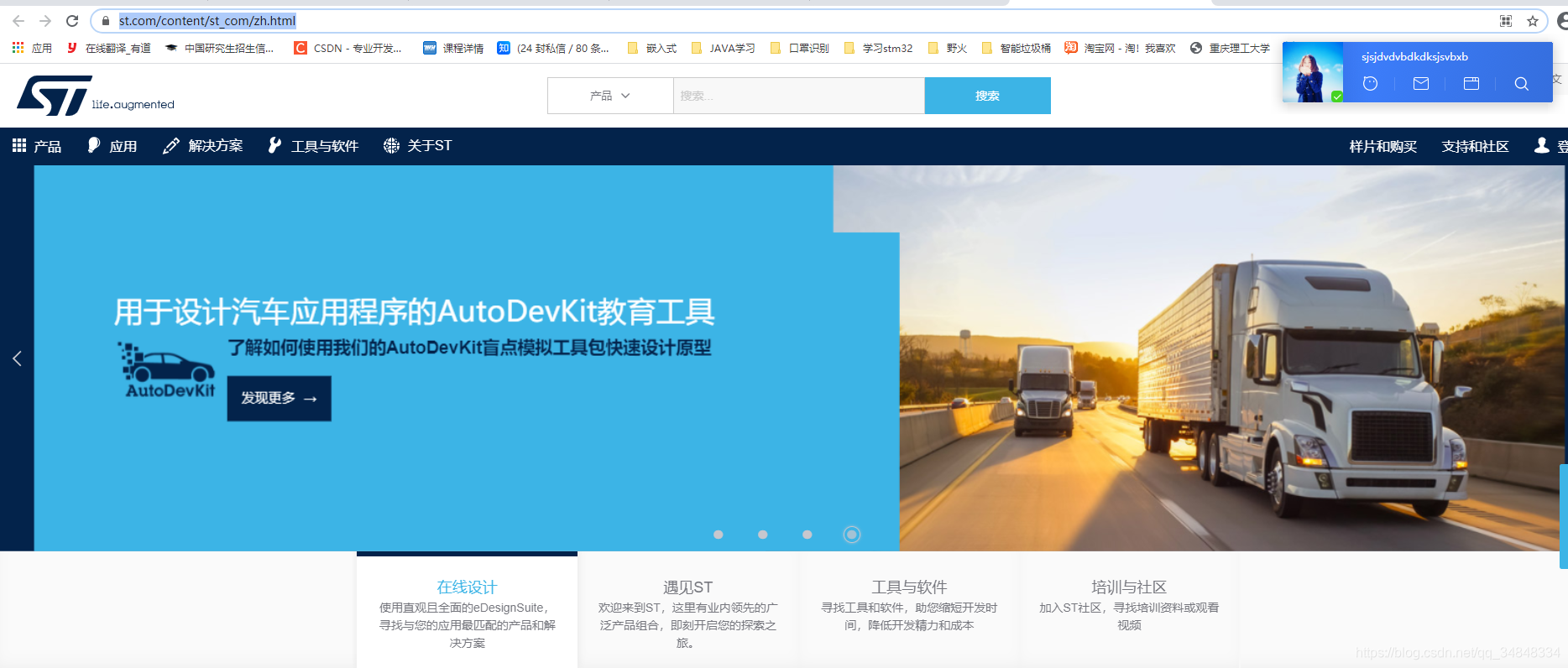Select the first carousel dot
This screenshot has height=668, width=1568.
(x=719, y=535)
